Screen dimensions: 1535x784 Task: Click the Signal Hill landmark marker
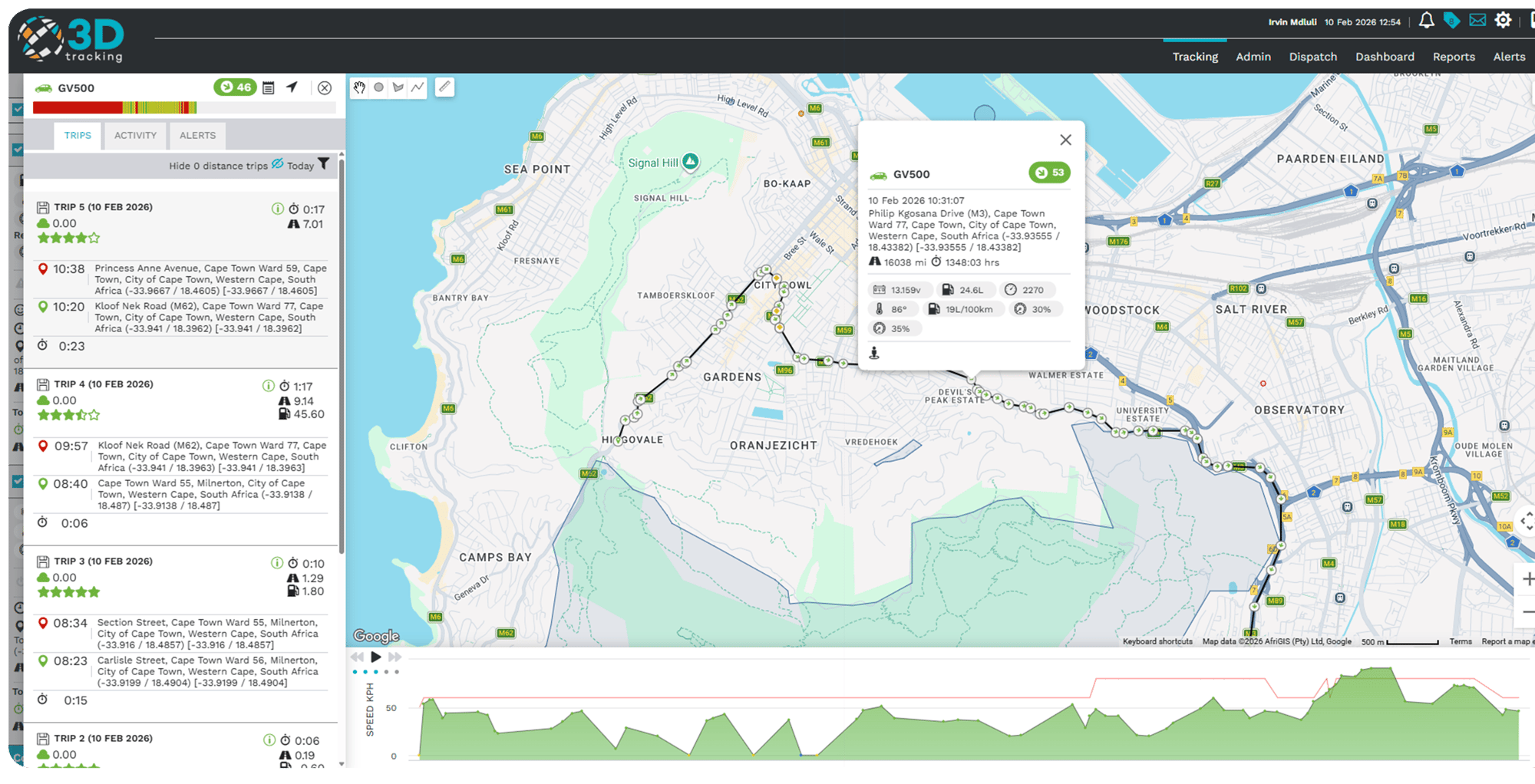(x=691, y=161)
